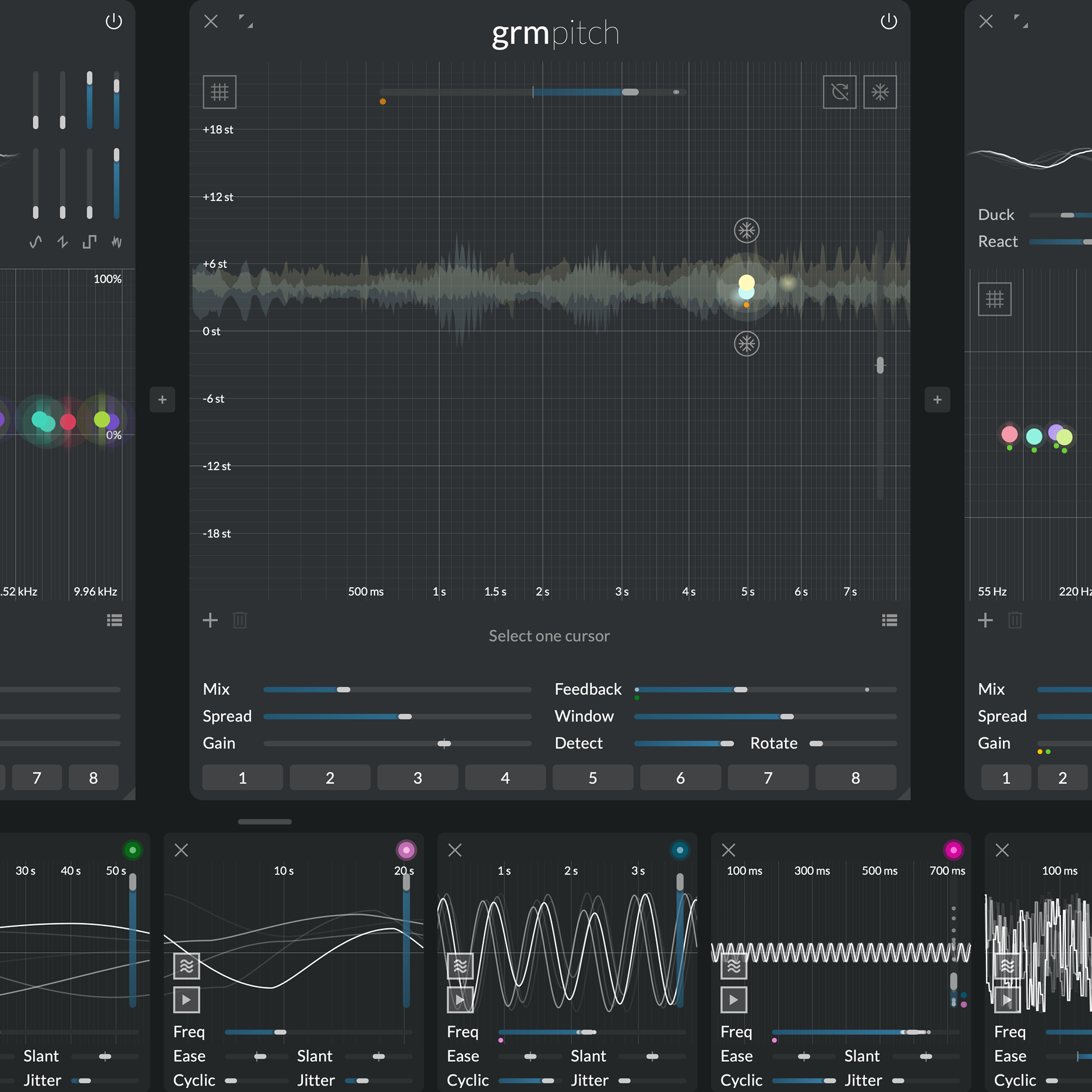Toggle the grmpitch power button
1092x1092 pixels.
coord(888,22)
